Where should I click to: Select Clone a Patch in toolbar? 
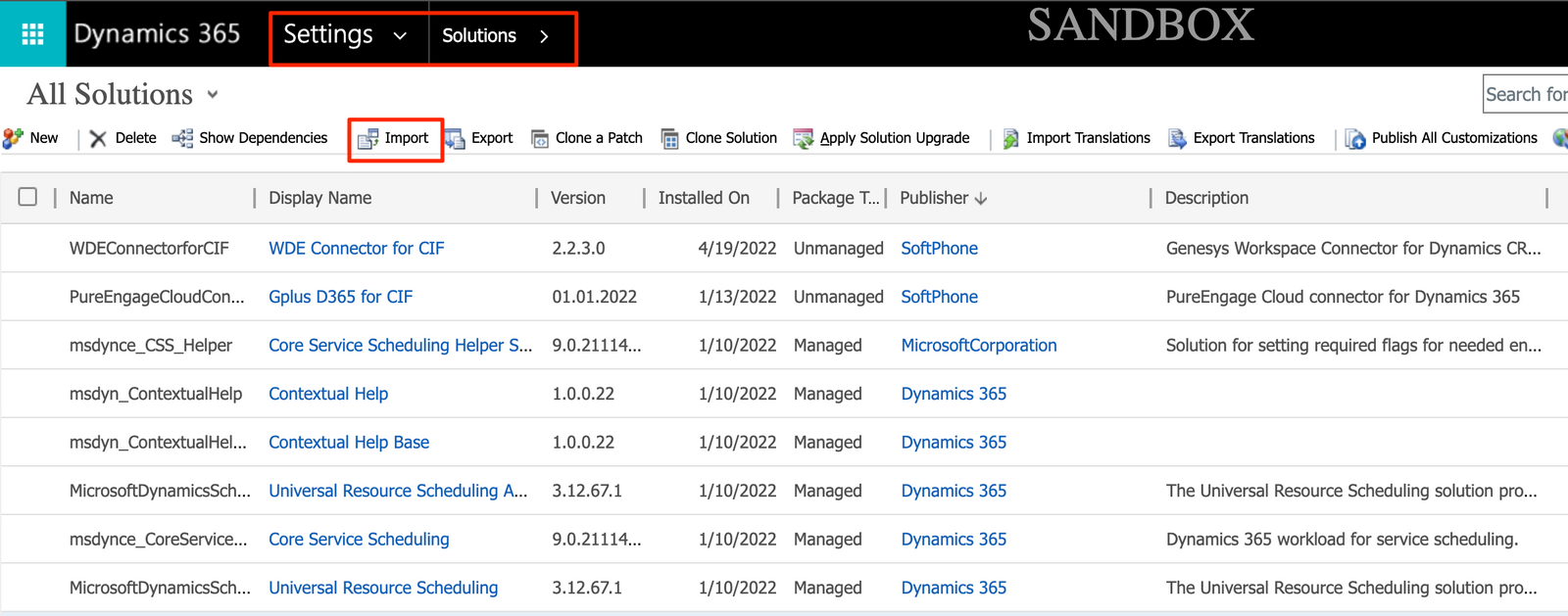587,138
